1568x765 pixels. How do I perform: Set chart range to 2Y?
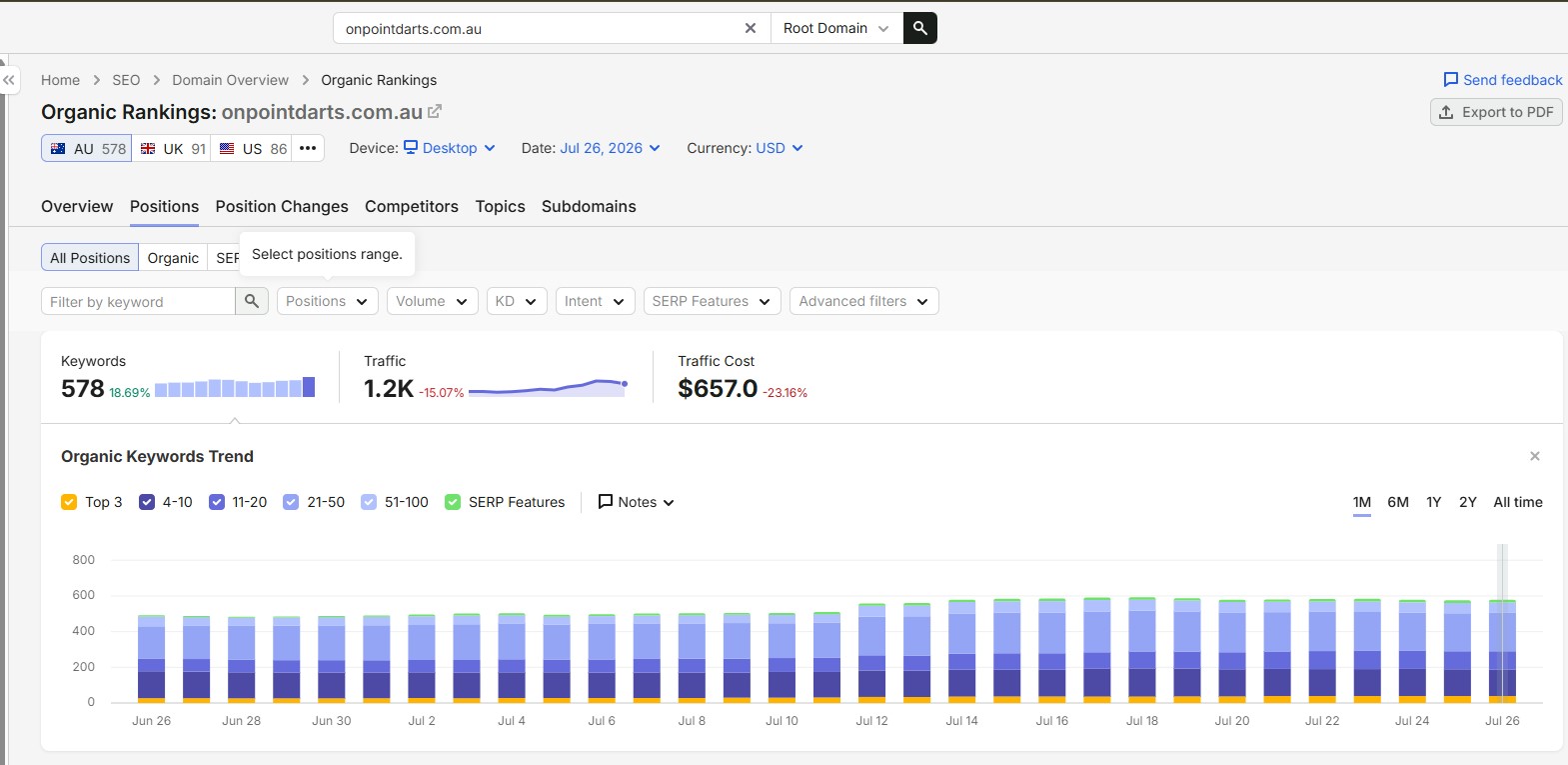pyautogui.click(x=1467, y=502)
